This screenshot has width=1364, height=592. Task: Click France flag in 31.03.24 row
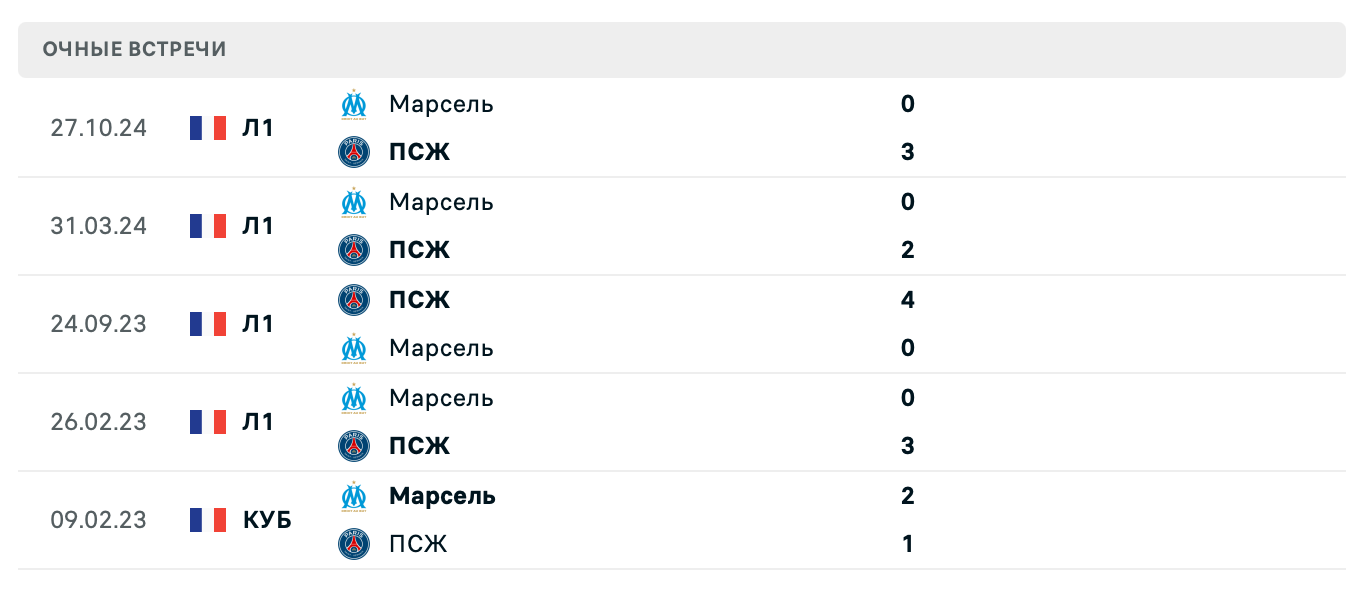[x=208, y=226]
